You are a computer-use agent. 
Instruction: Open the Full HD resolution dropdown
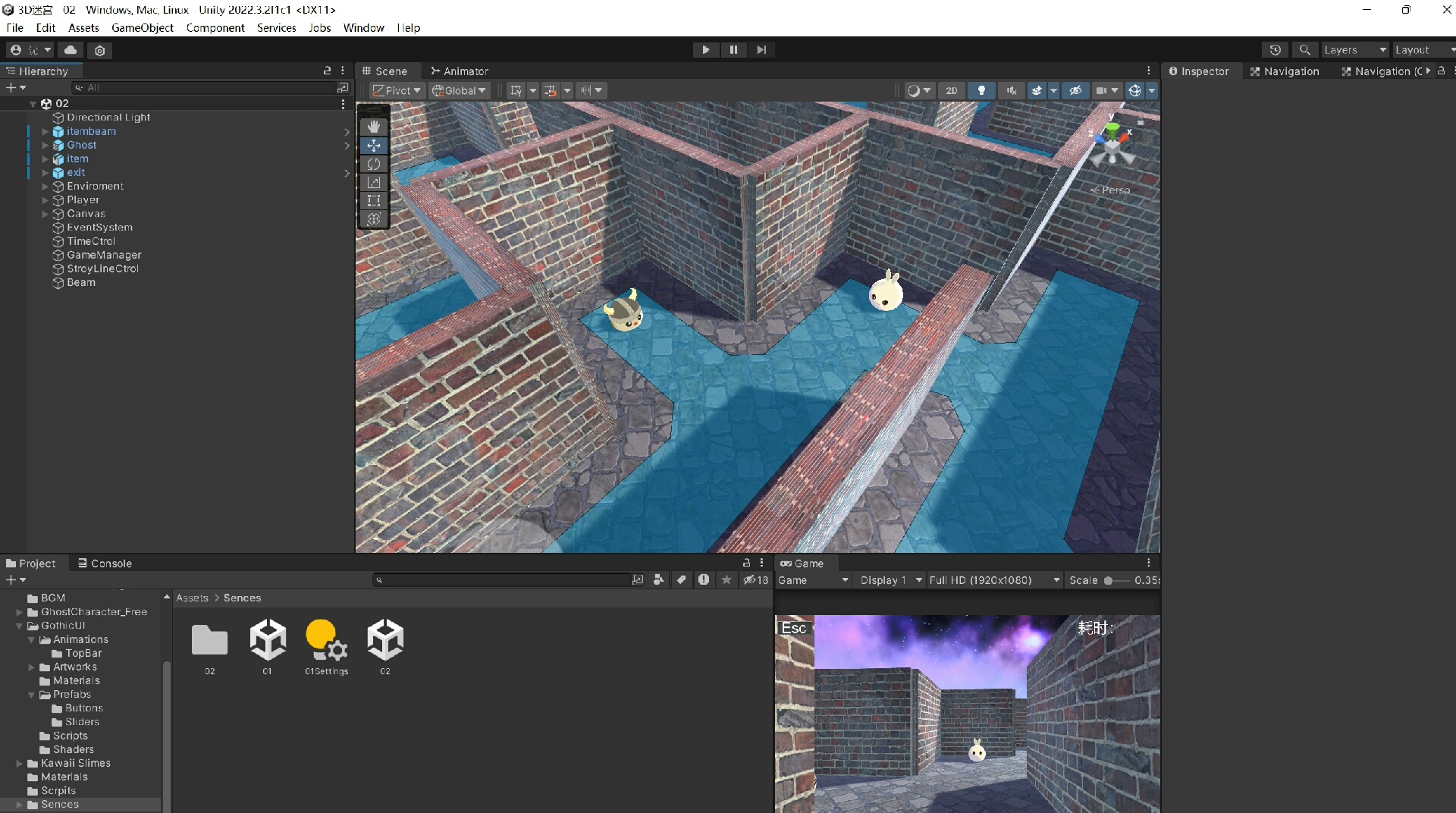(x=993, y=580)
